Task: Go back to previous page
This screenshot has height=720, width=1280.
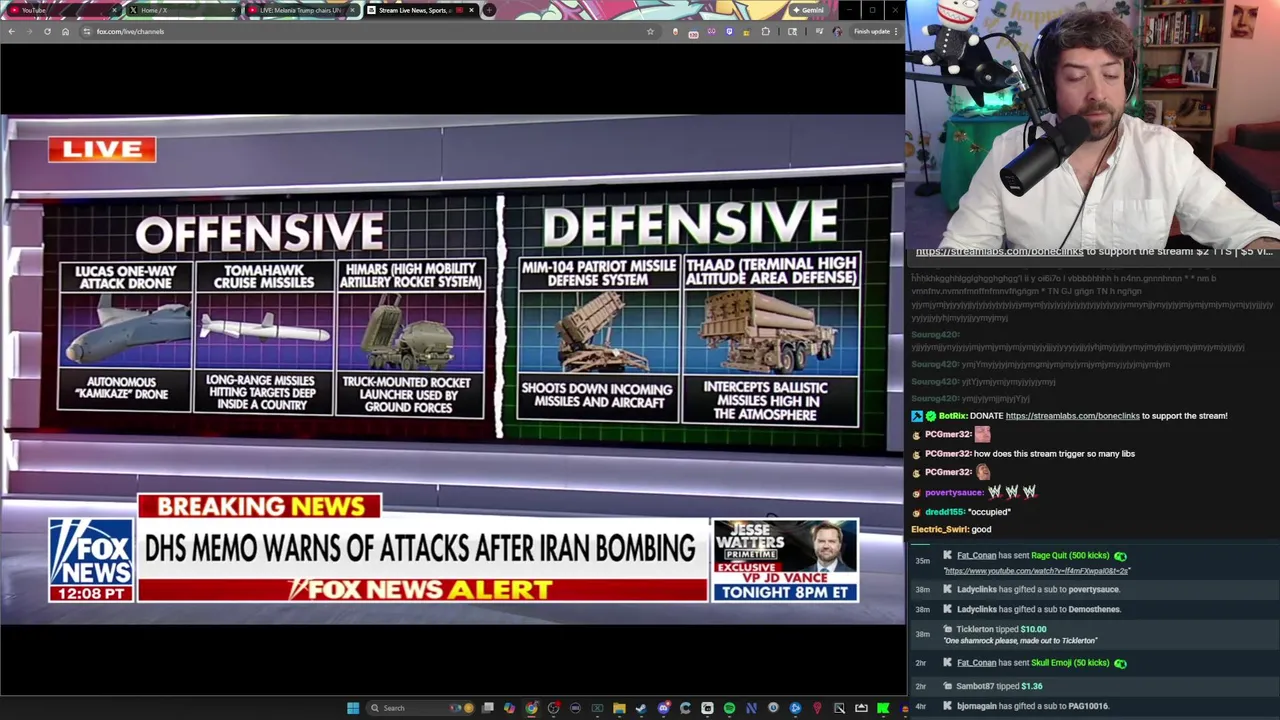Action: tap(11, 31)
